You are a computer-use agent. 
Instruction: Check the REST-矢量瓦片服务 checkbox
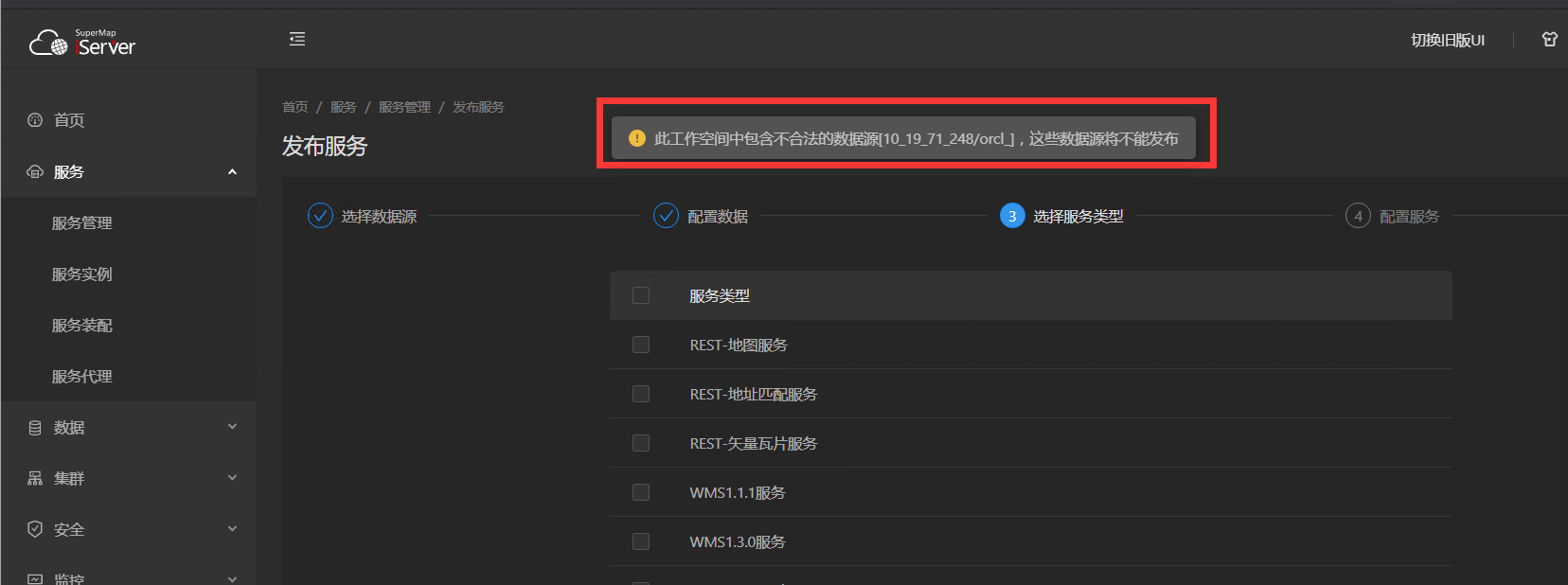[641, 443]
